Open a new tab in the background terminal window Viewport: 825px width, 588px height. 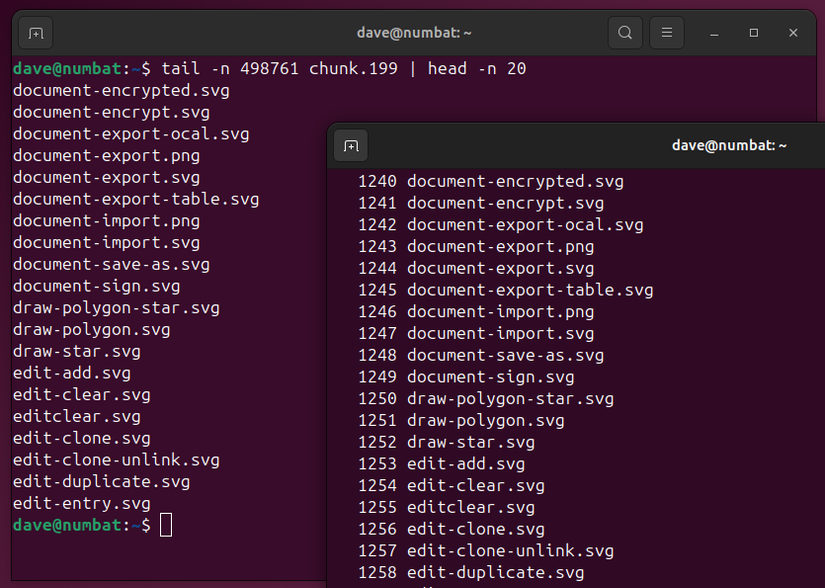[35, 33]
